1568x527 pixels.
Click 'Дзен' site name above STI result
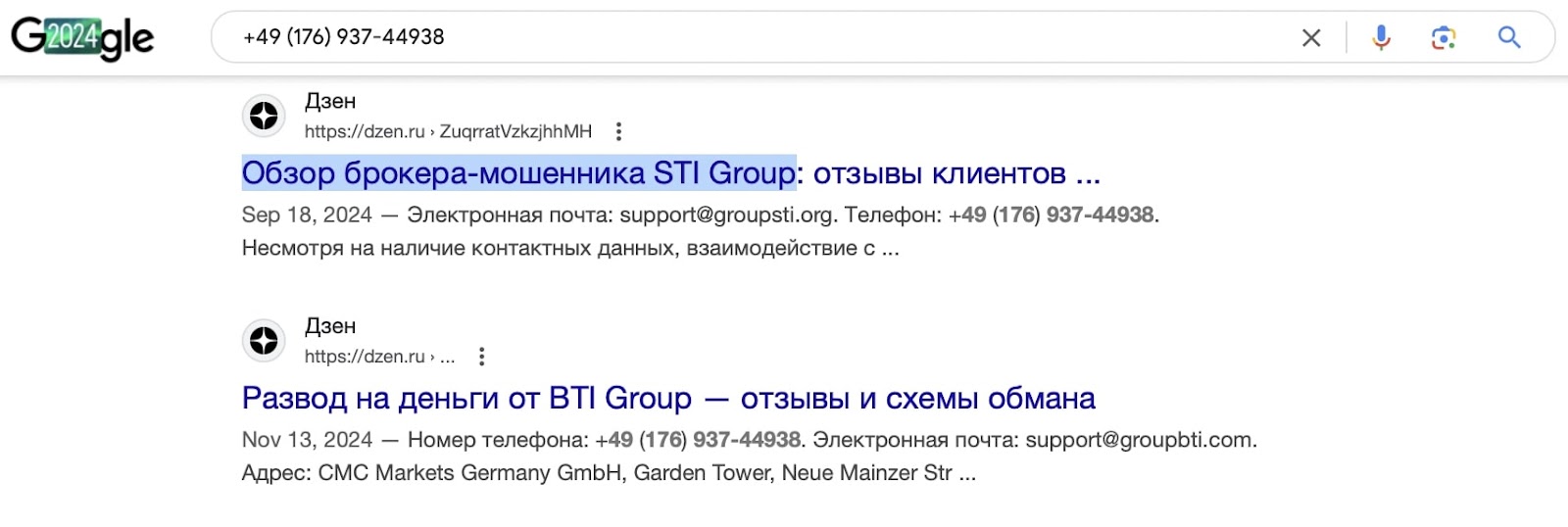[330, 101]
